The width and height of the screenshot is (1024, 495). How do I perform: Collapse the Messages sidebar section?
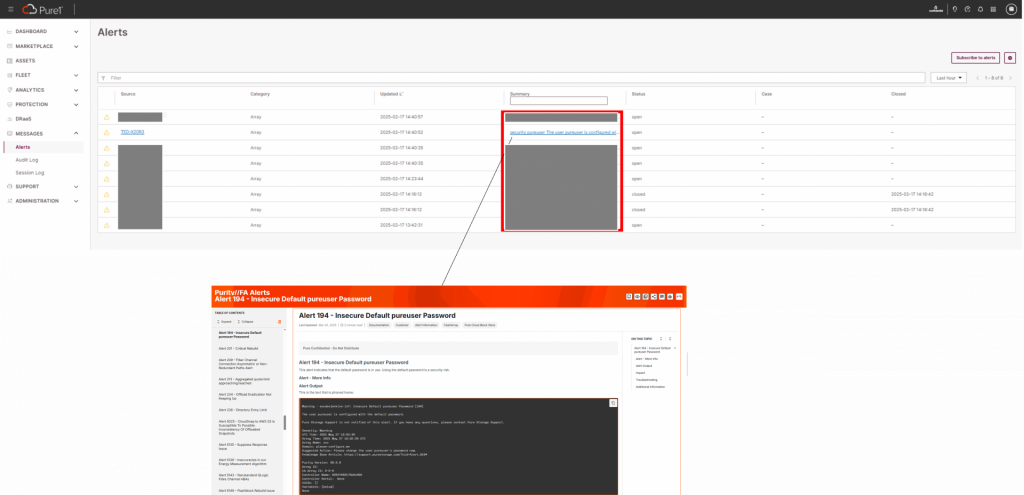77,133
